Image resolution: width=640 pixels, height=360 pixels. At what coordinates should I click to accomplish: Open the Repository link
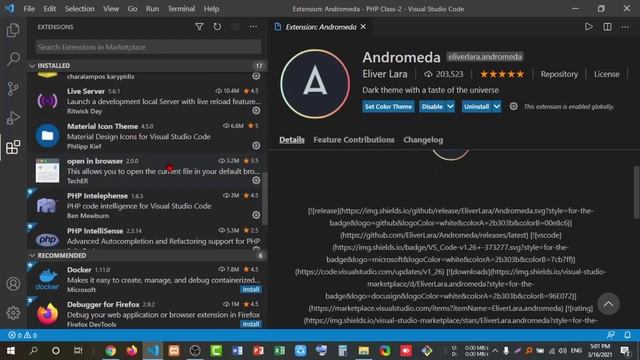click(559, 74)
